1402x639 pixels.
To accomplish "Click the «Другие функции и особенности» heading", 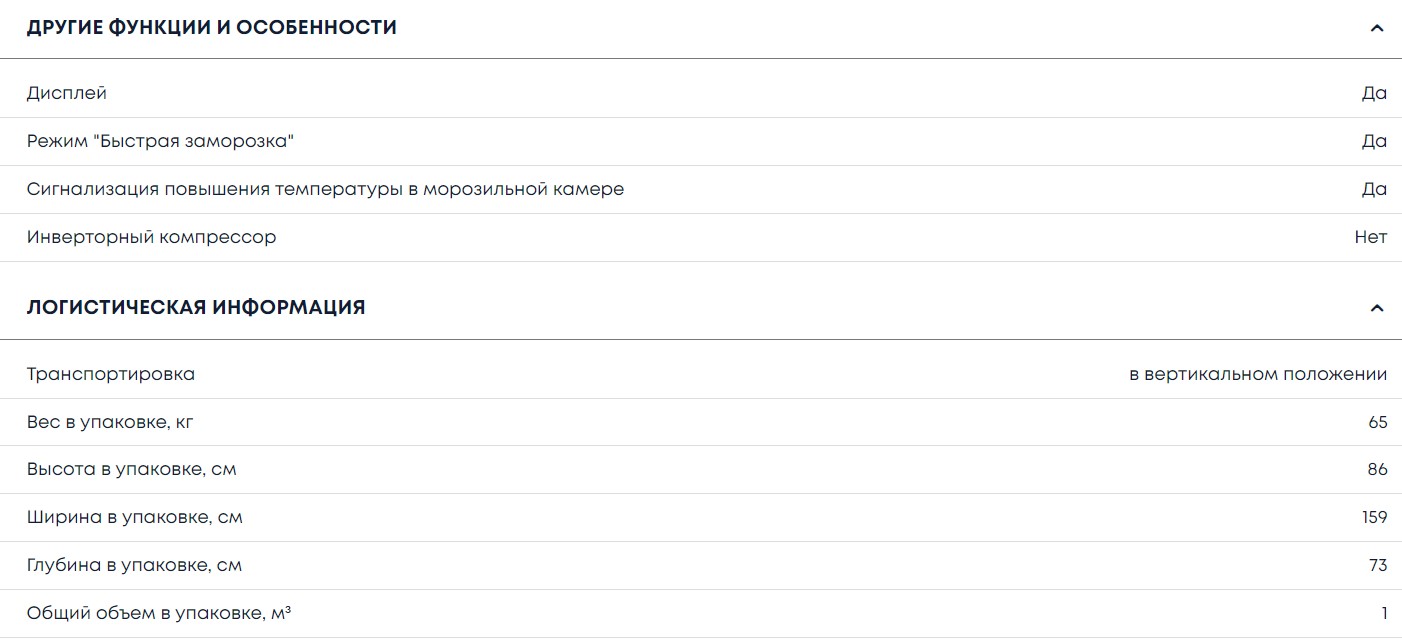I will coord(212,28).
